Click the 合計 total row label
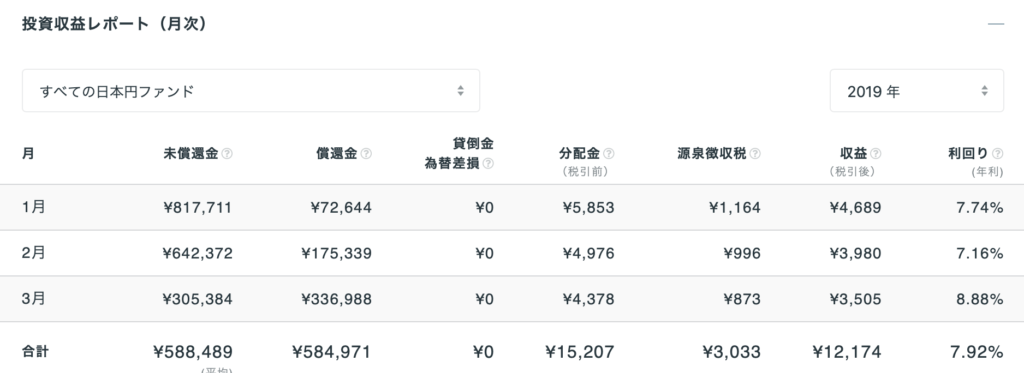Image resolution: width=1024 pixels, height=373 pixels. tap(35, 352)
